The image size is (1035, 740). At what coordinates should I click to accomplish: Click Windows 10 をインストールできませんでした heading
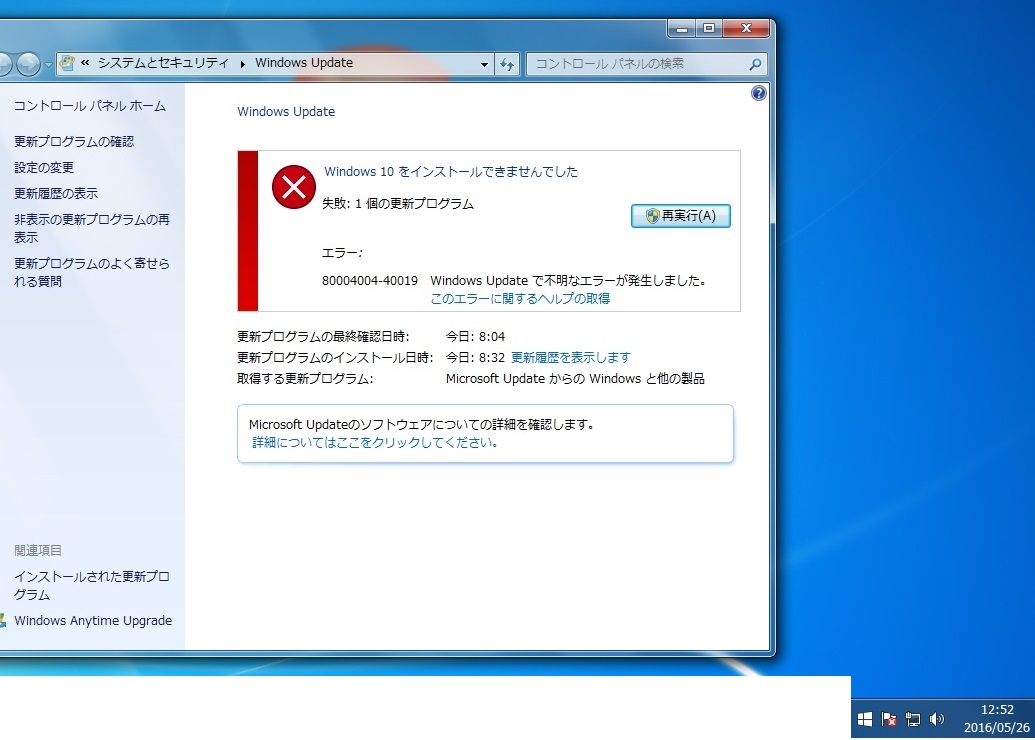click(x=451, y=172)
